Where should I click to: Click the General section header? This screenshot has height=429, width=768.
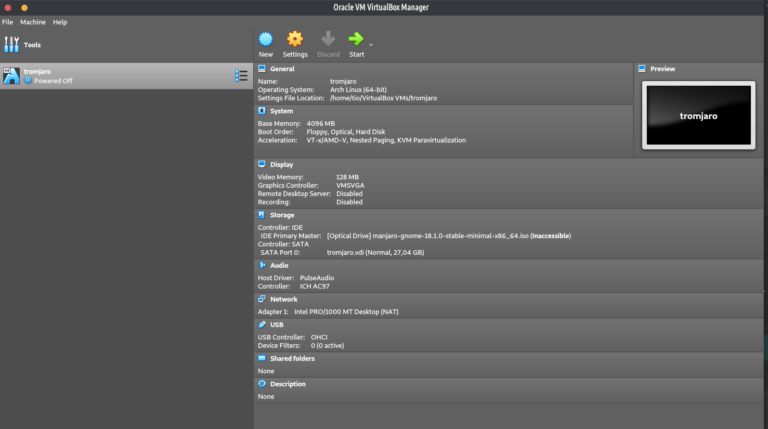point(282,69)
